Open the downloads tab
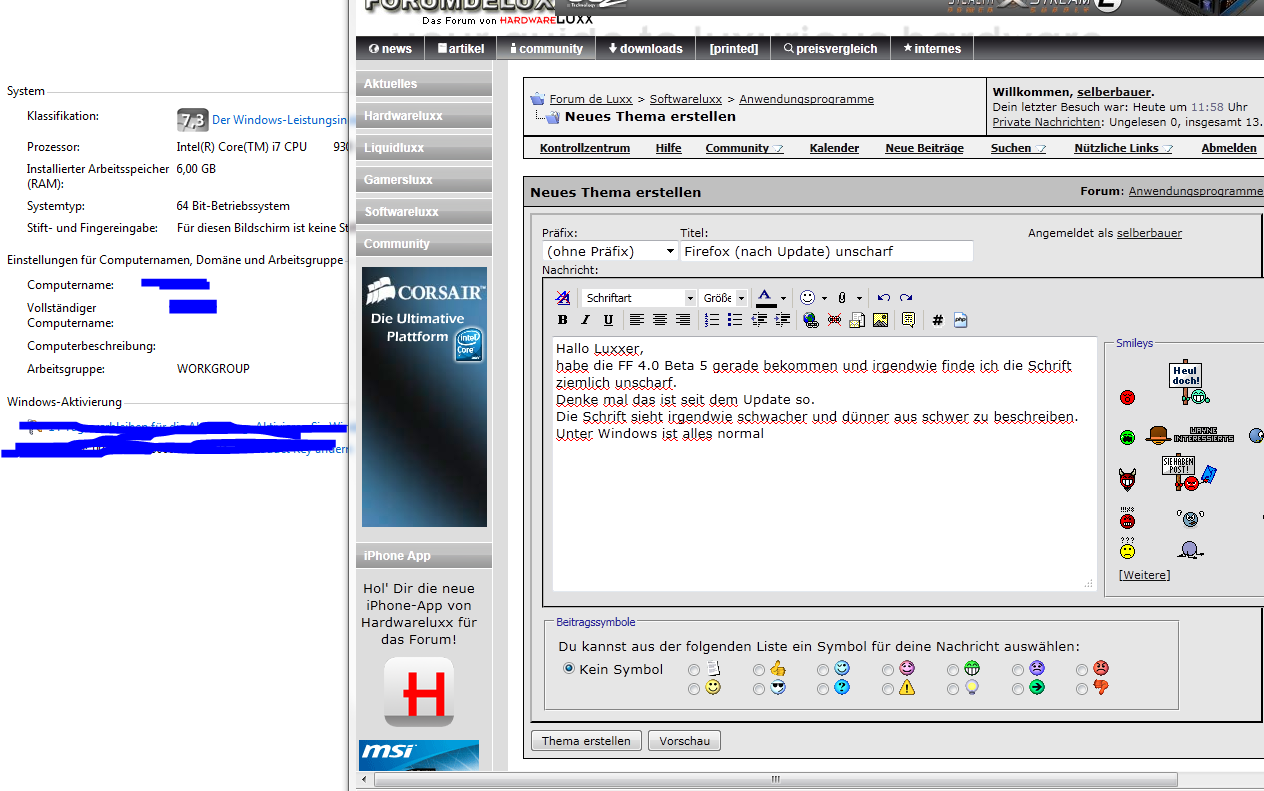This screenshot has height=791, width=1264. coord(645,48)
